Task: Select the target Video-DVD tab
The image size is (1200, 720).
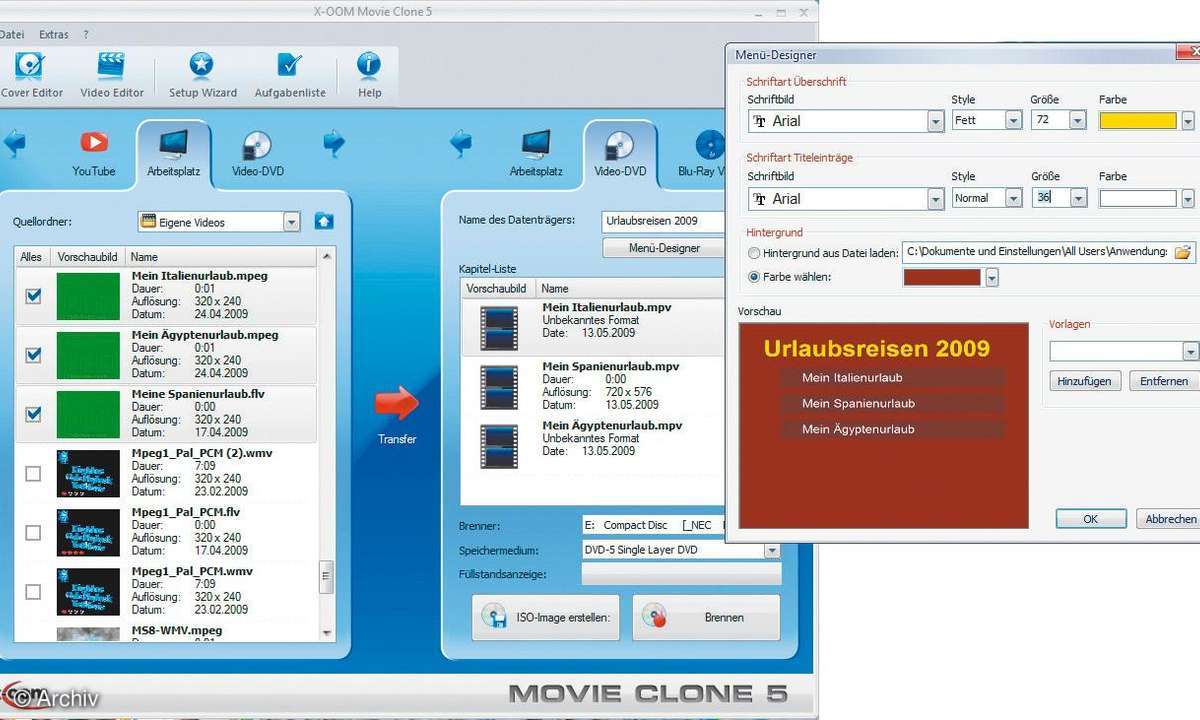Action: [x=620, y=153]
